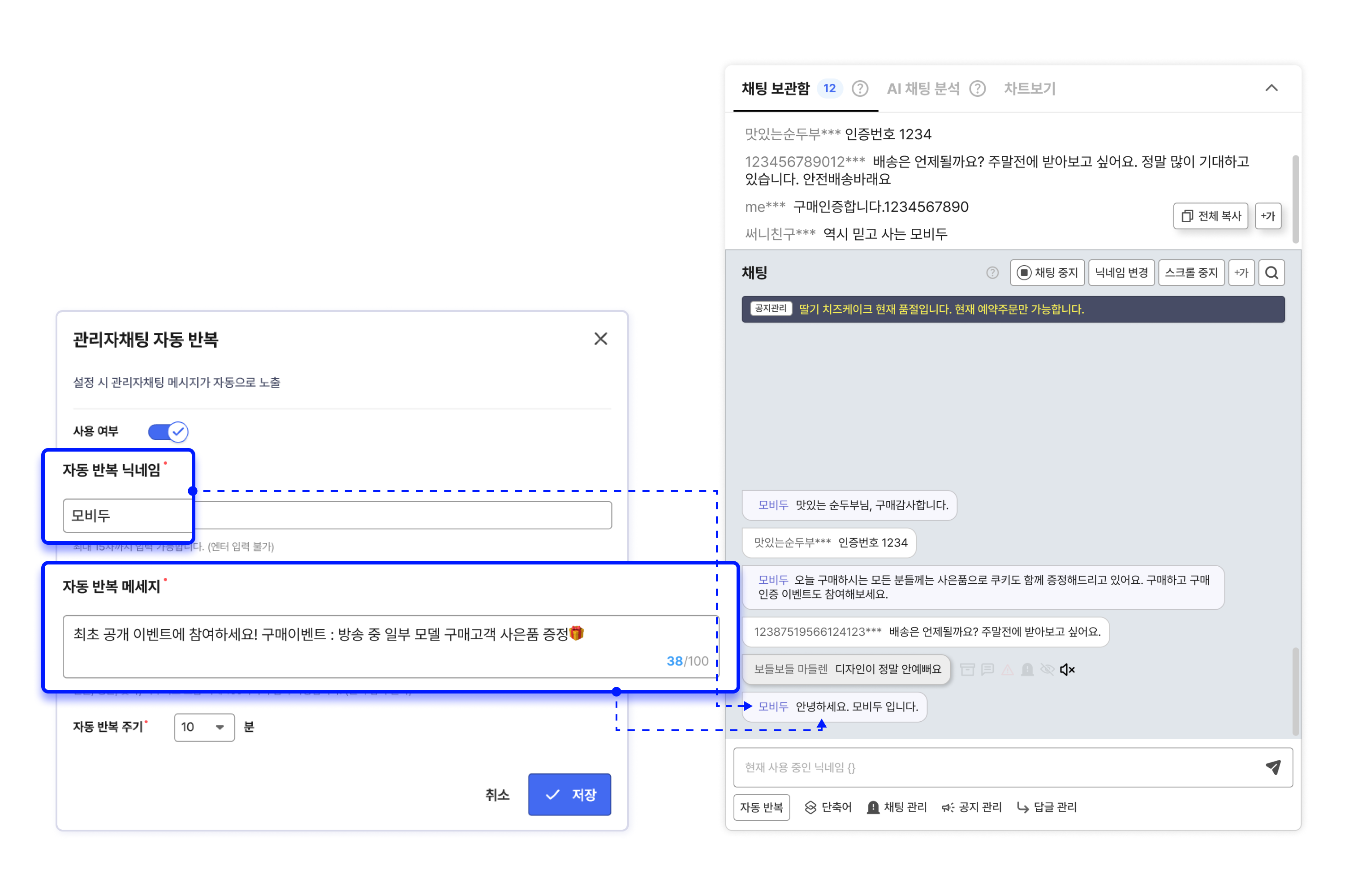Open the 자동 반복 주기 minutes dropdown

tap(204, 727)
